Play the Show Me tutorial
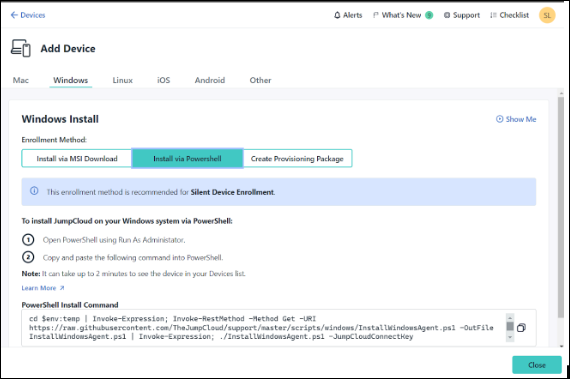The image size is (570, 379). point(516,119)
